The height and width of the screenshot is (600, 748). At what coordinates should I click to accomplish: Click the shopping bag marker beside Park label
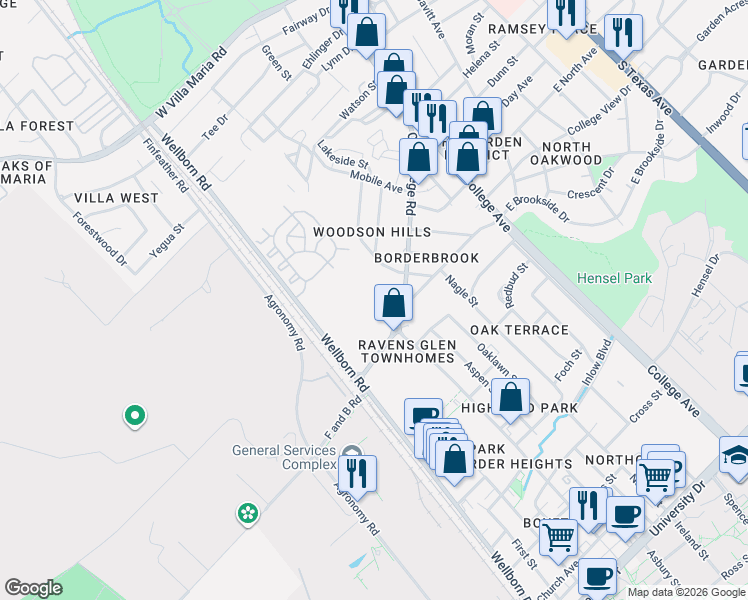coord(454,462)
